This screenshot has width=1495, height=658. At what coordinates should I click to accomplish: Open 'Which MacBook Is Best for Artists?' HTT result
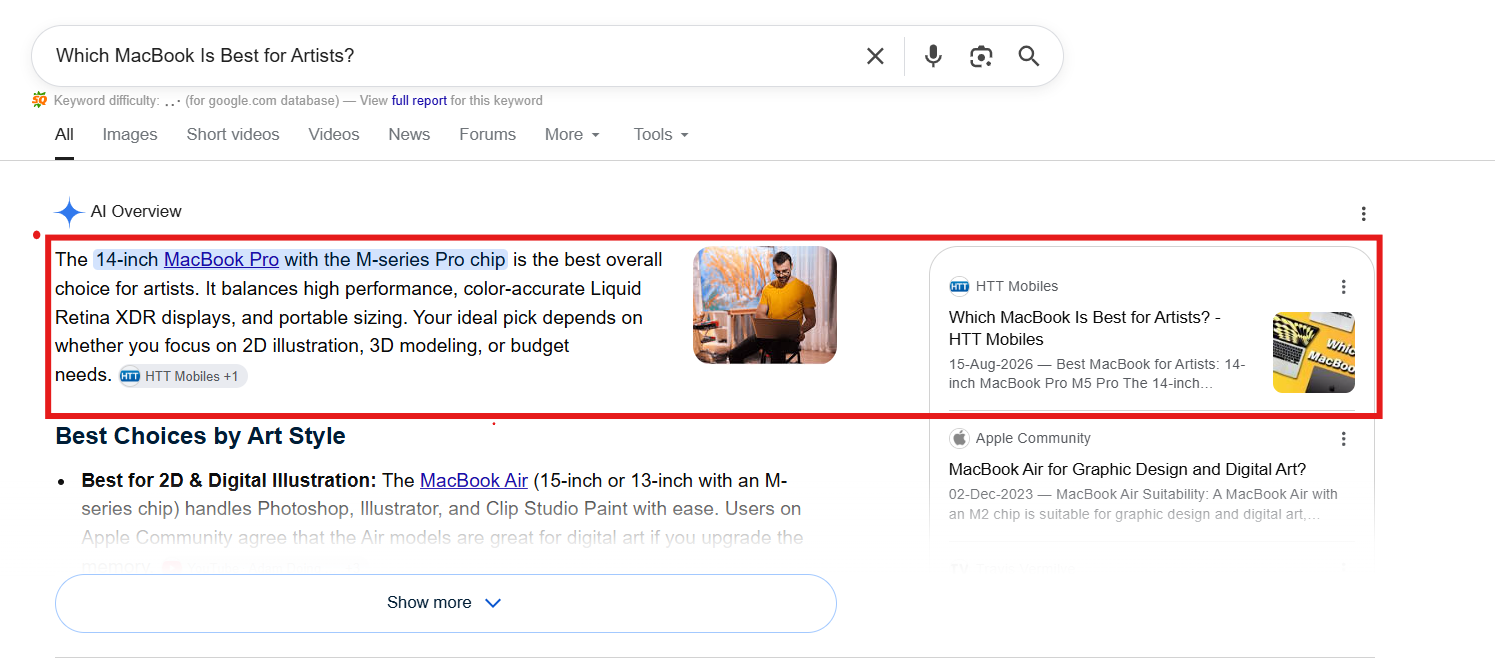(x=1085, y=328)
